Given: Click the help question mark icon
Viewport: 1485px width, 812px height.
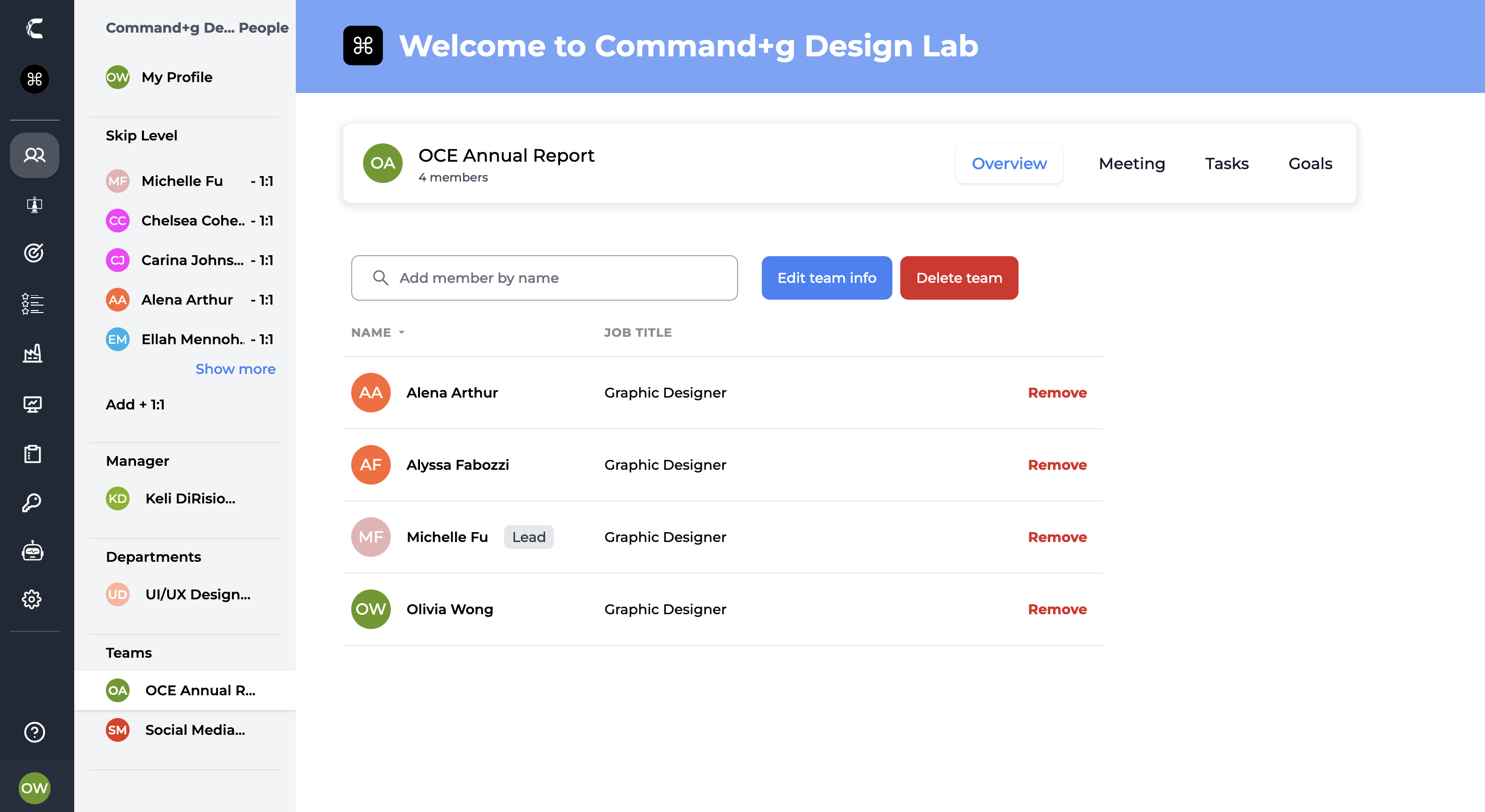Looking at the screenshot, I should coord(34,732).
